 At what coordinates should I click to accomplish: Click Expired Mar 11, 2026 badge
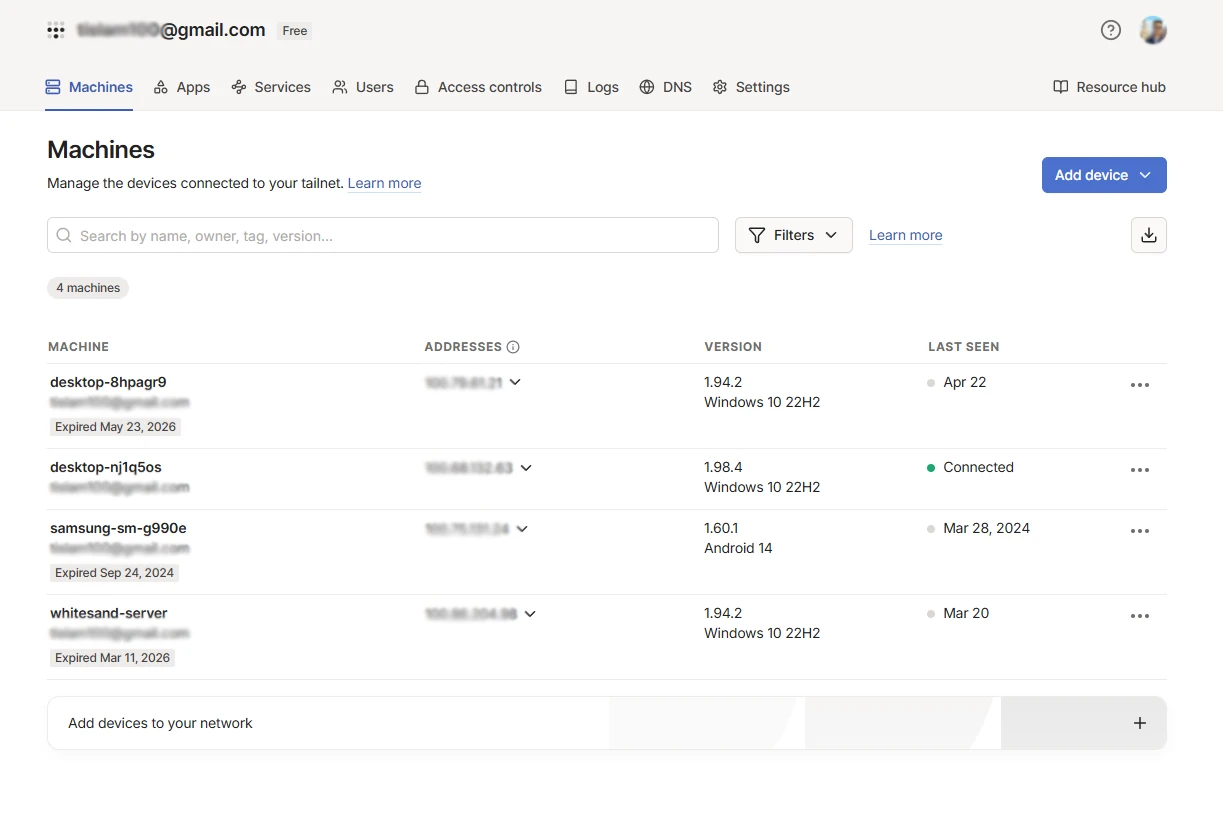tap(113, 658)
